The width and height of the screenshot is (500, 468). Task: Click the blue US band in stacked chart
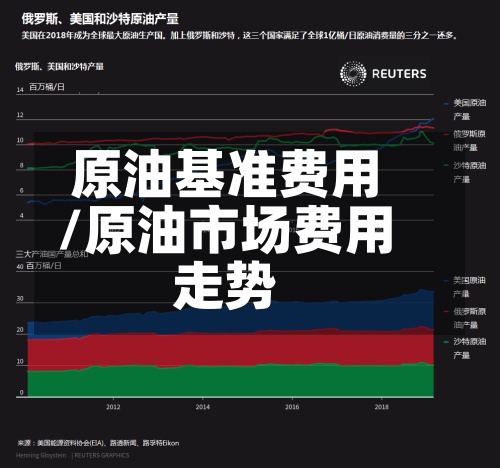tap(230, 318)
